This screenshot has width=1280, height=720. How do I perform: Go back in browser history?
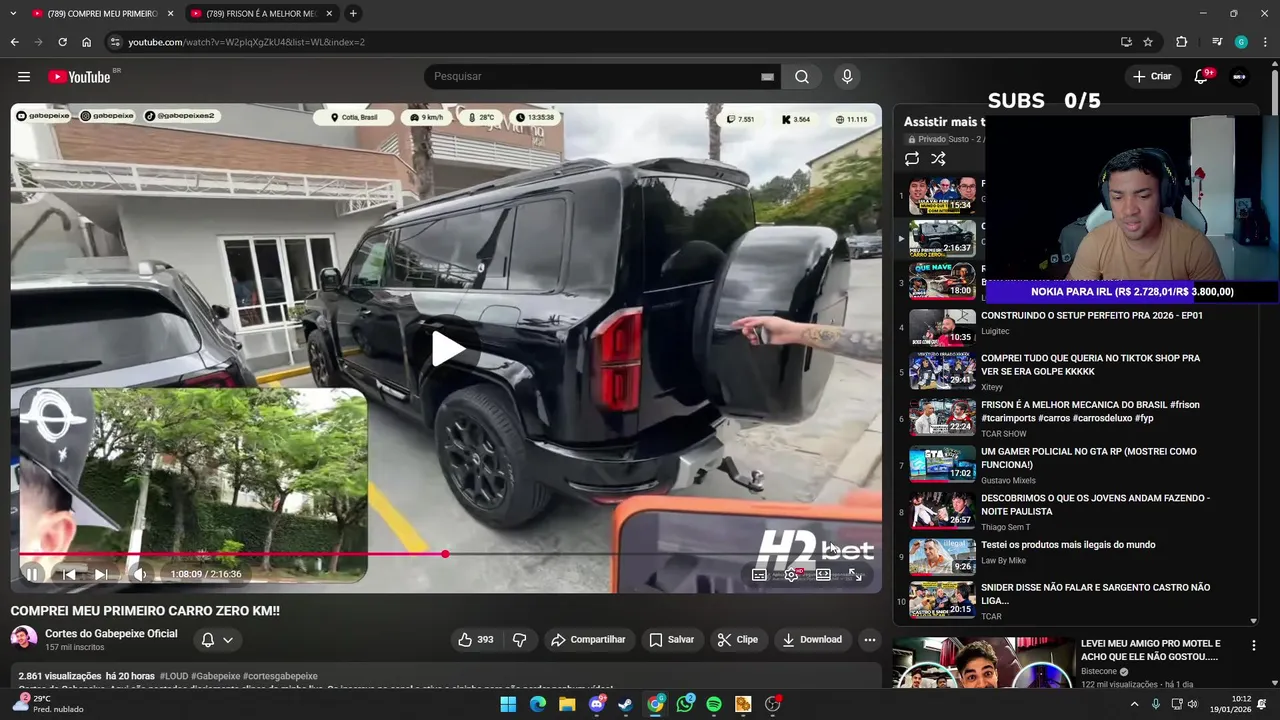pos(14,42)
